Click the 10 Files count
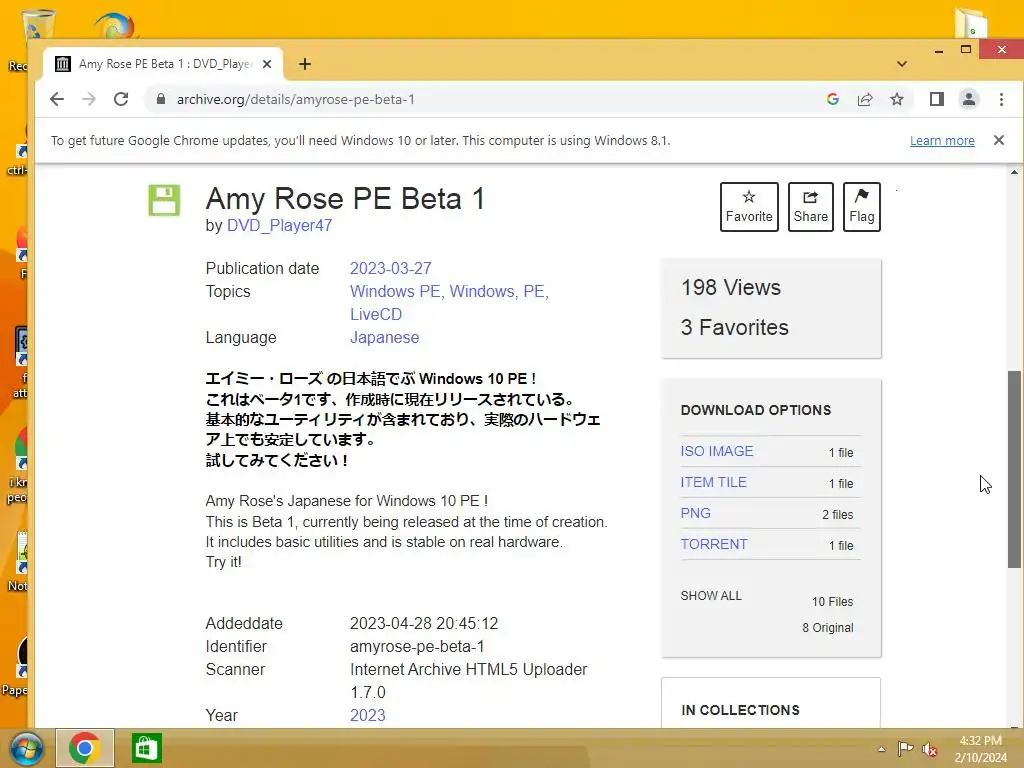This screenshot has height=768, width=1024. pyautogui.click(x=832, y=601)
